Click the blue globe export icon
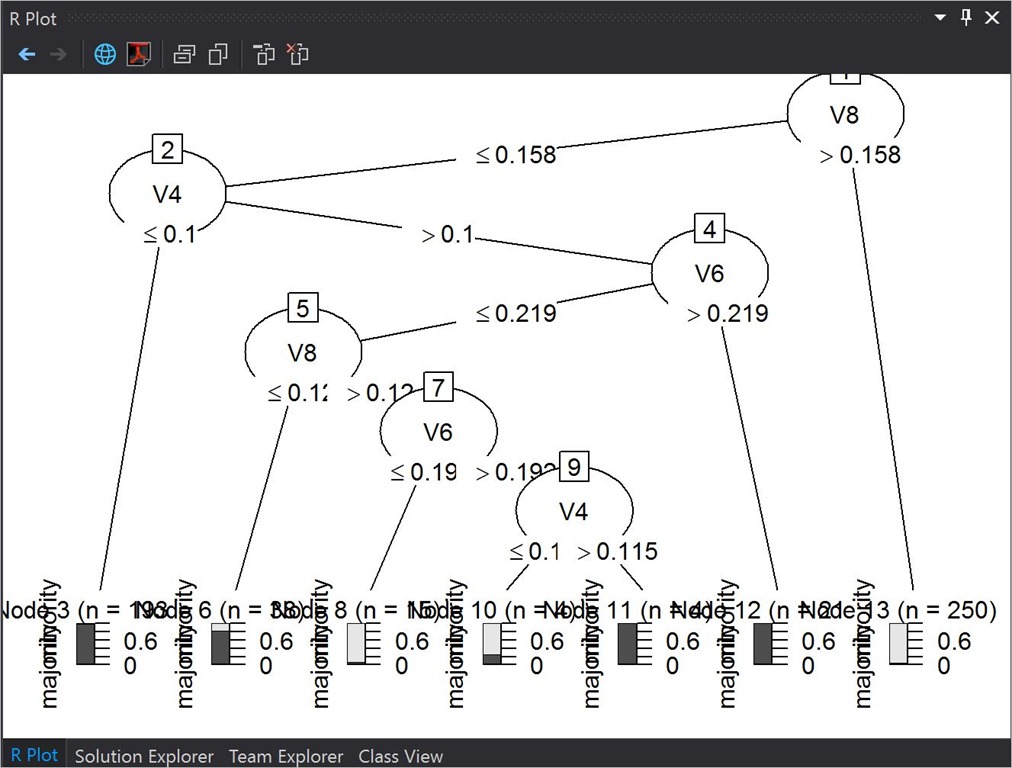Image resolution: width=1012 pixels, height=768 pixels. click(x=105, y=54)
